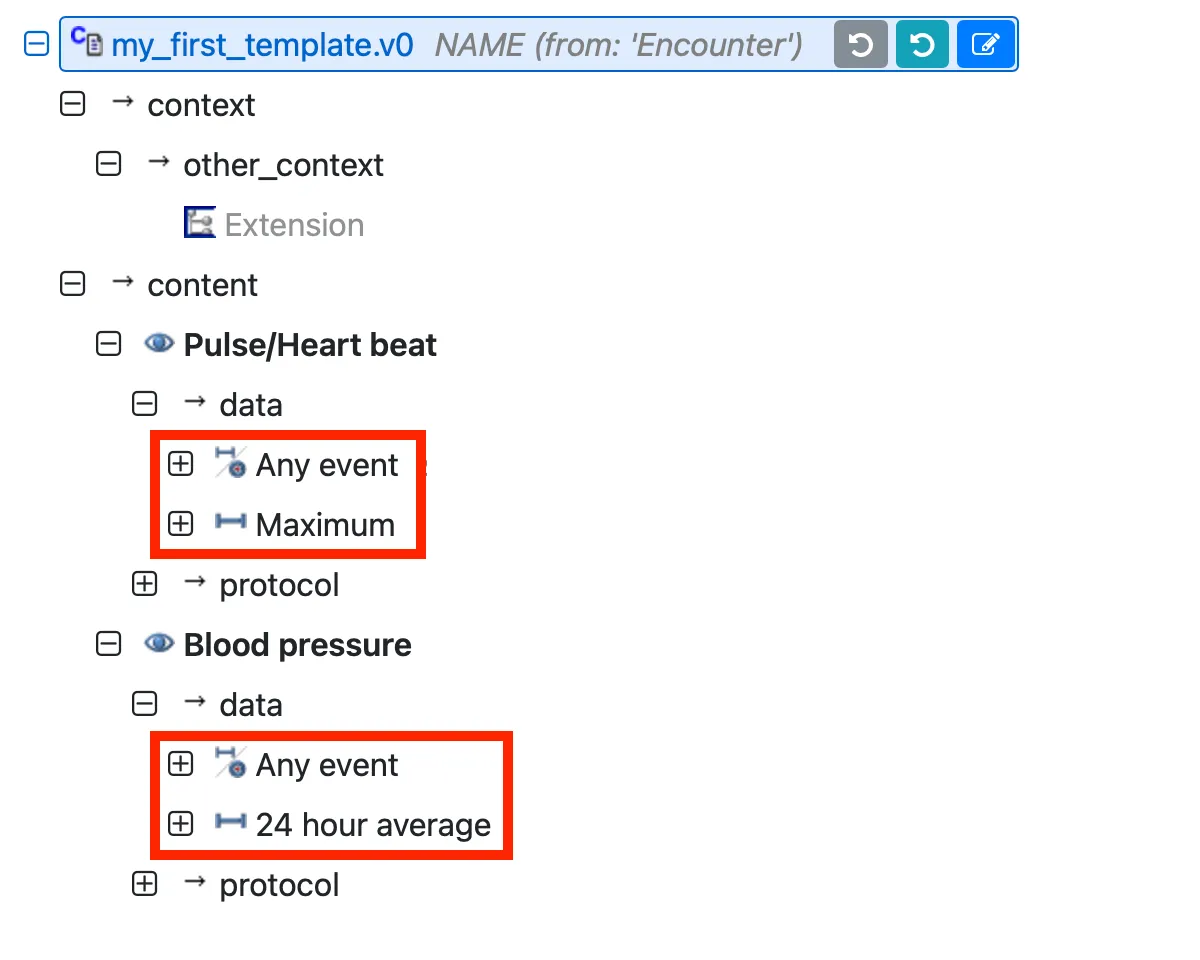Viewport: 1200px width, 960px height.
Task: Expand the Maximum node
Action: [x=180, y=524]
